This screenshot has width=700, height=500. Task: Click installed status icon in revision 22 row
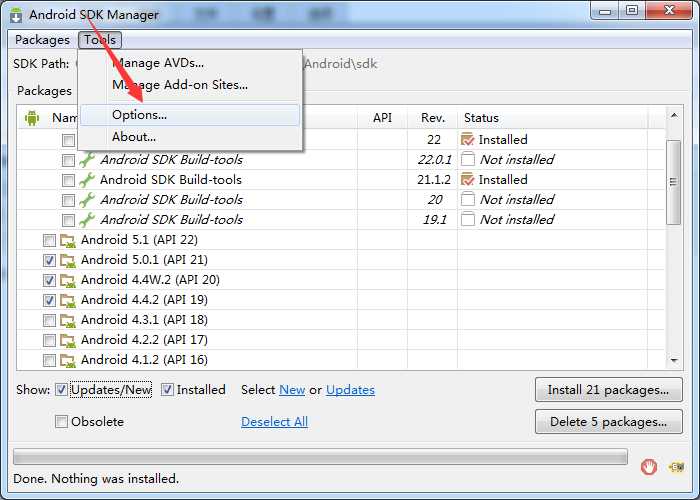coord(467,140)
